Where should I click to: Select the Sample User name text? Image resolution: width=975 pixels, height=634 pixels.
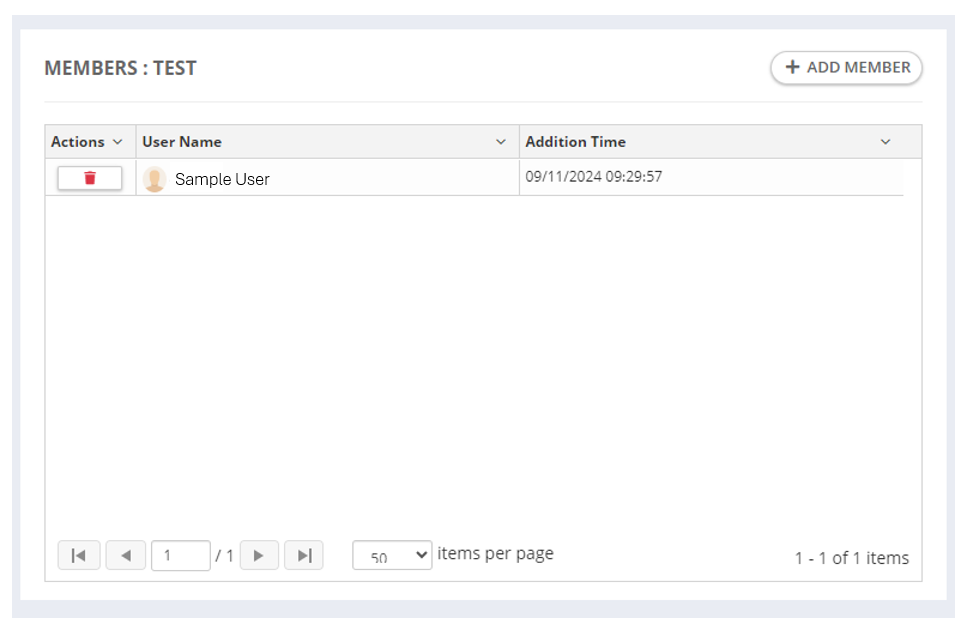pyautogui.click(x=222, y=179)
